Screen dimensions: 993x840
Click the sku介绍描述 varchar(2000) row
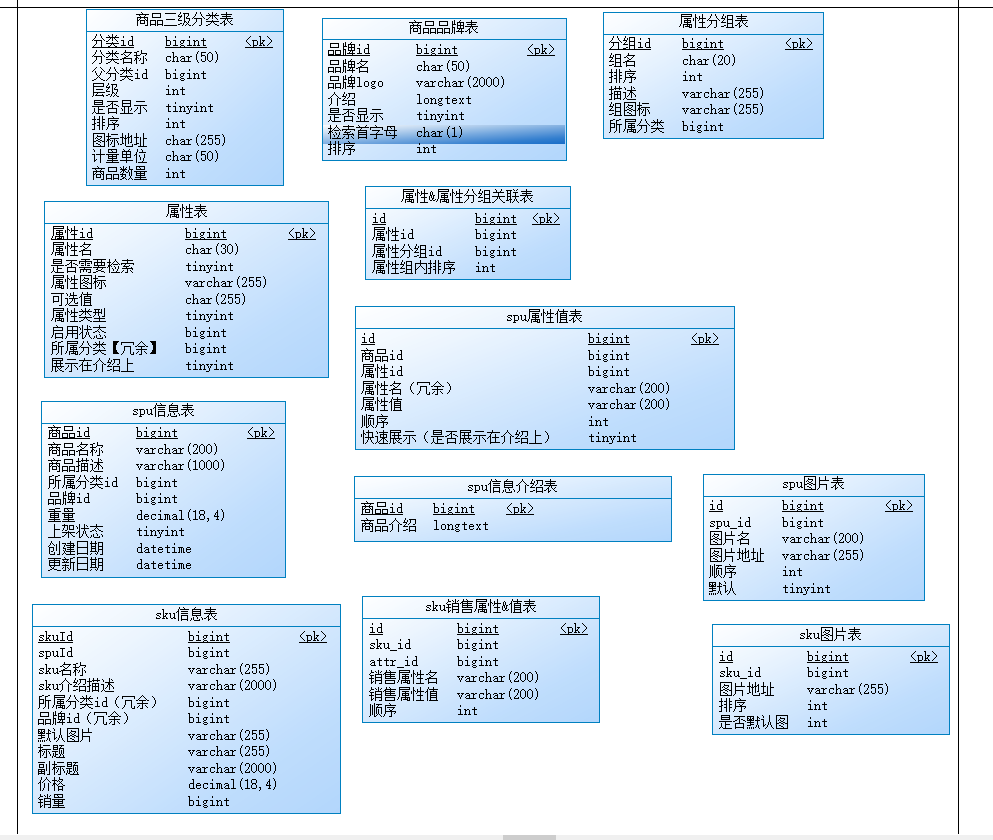pyautogui.click(x=186, y=686)
